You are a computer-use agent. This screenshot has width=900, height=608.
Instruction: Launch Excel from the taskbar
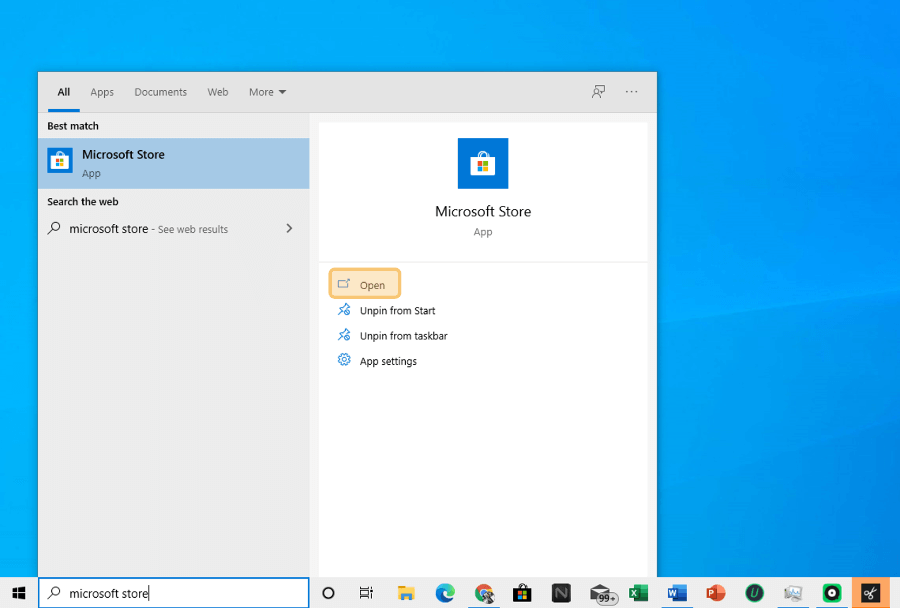pyautogui.click(x=638, y=592)
